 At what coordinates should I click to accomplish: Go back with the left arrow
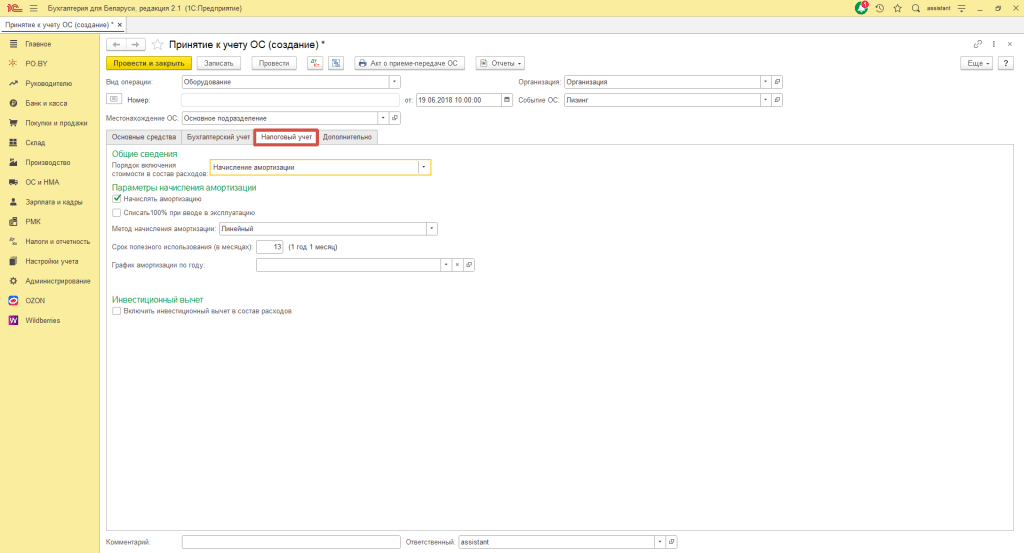point(116,44)
